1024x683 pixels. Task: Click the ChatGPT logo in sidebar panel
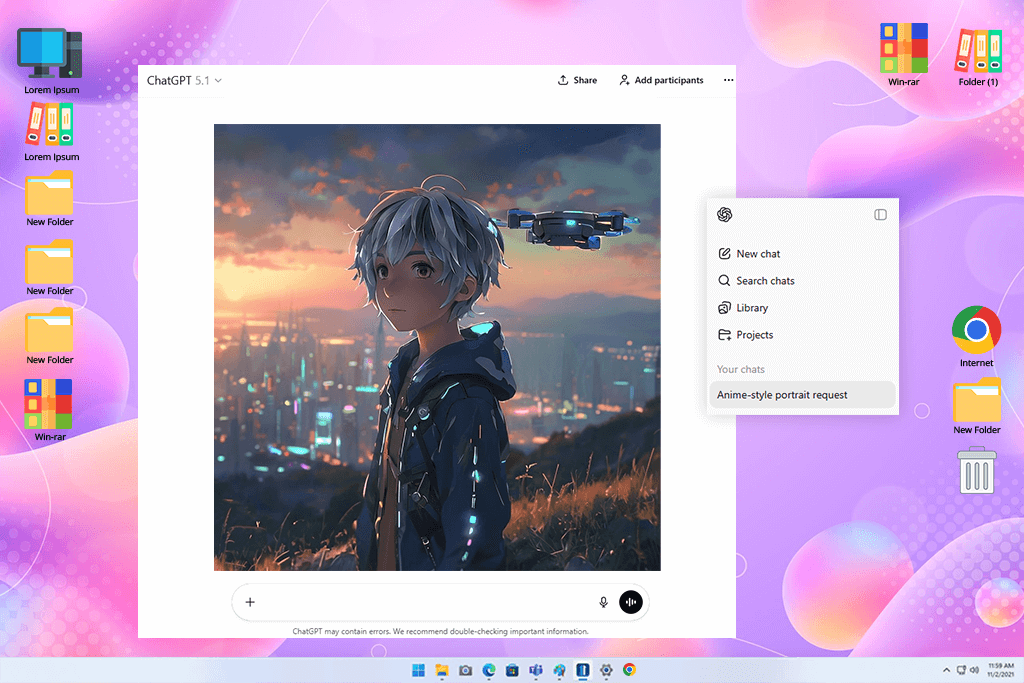(x=724, y=215)
